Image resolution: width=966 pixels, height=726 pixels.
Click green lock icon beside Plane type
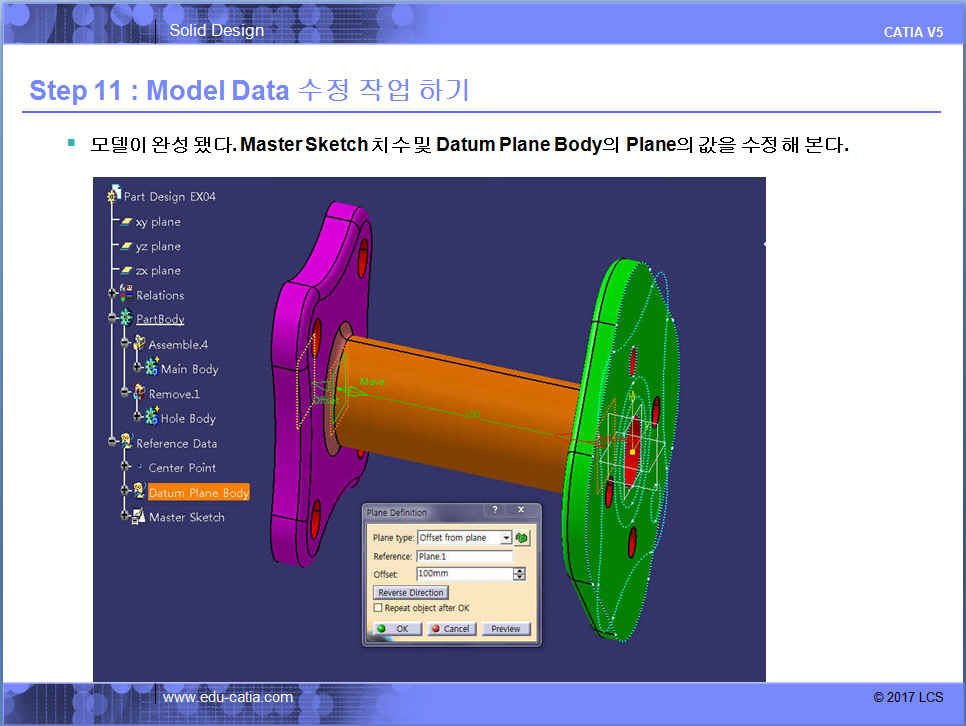[x=522, y=538]
